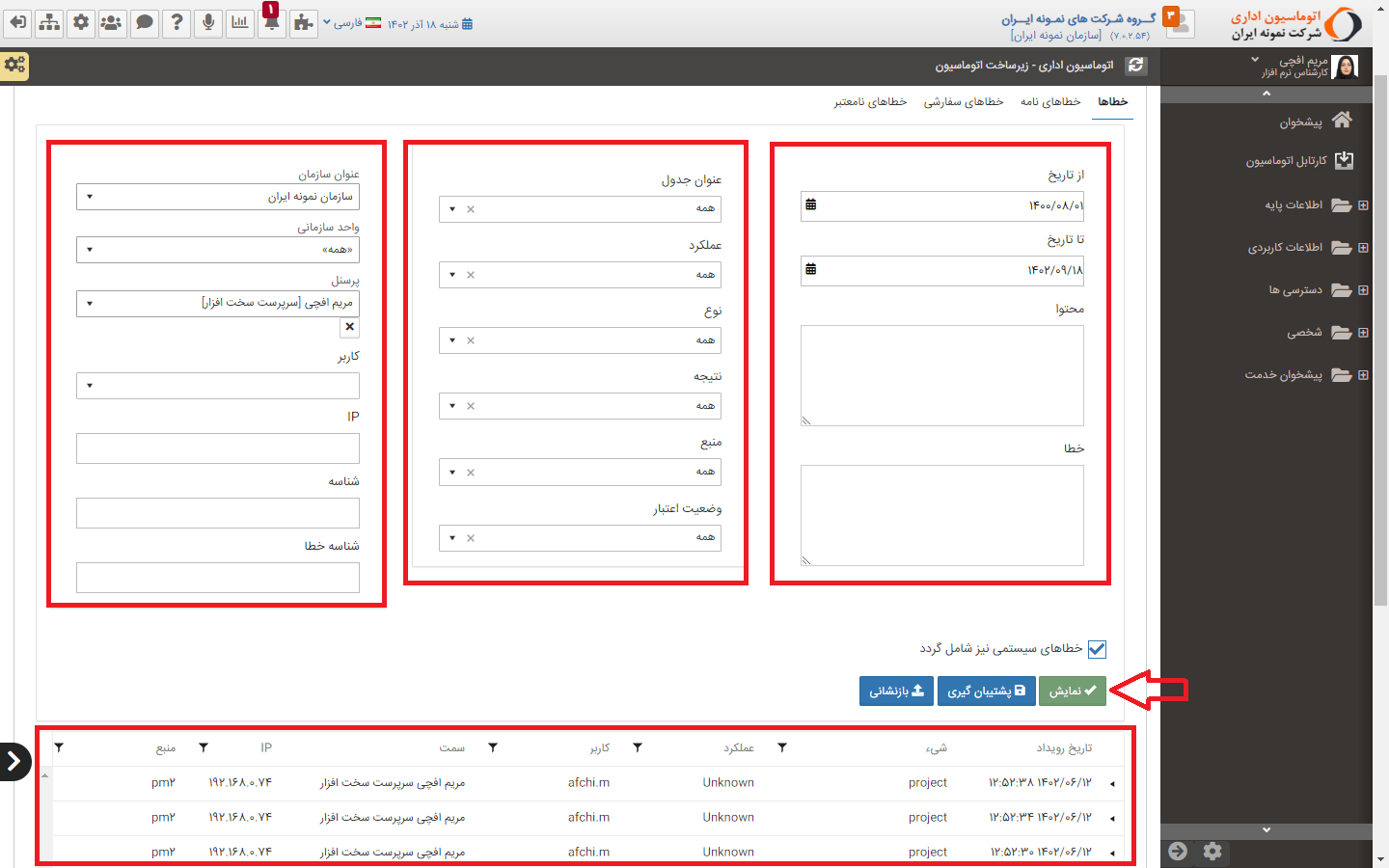The width and height of the screenshot is (1389, 868).
Task: Open the organization chart icon in the toolbar
Action: click(x=48, y=20)
